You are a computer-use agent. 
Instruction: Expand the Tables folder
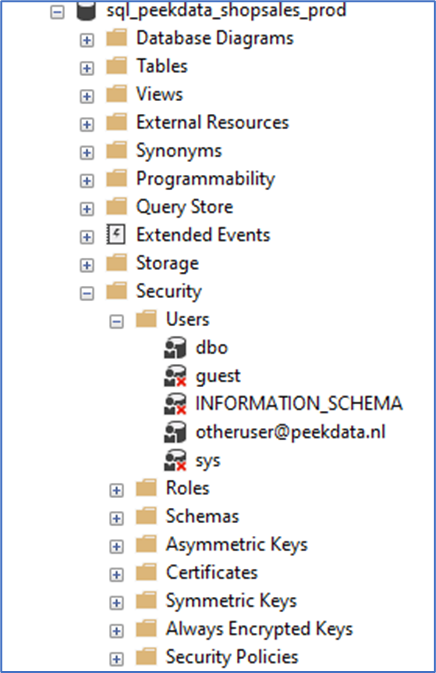(x=87, y=68)
